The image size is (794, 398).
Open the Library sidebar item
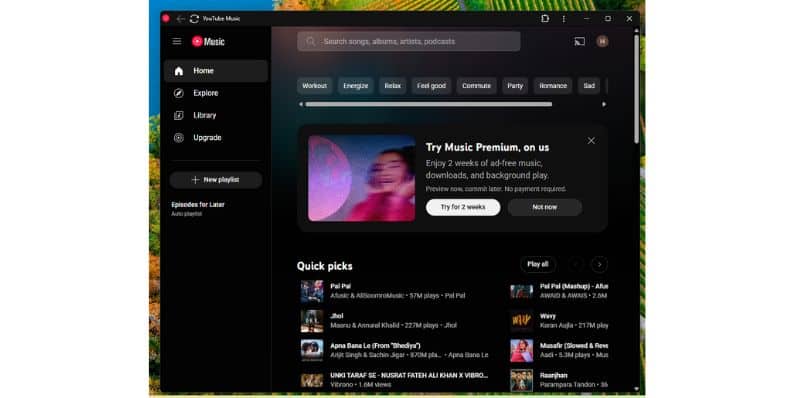[216, 115]
